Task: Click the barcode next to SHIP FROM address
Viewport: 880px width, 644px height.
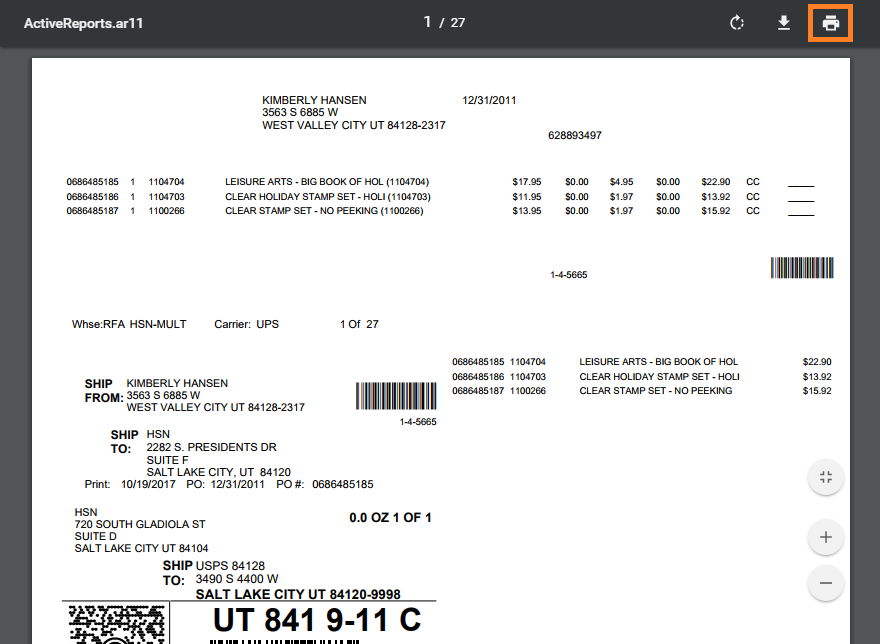Action: point(396,396)
